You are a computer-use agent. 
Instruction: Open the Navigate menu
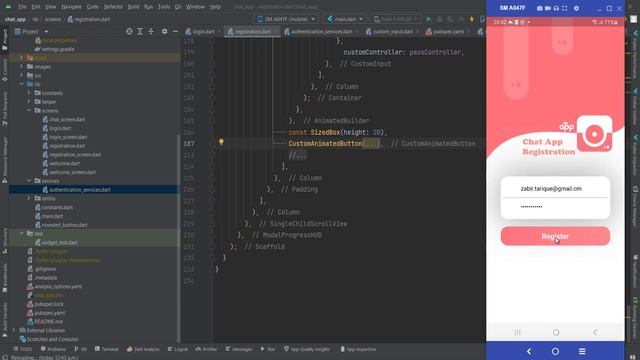click(71, 7)
